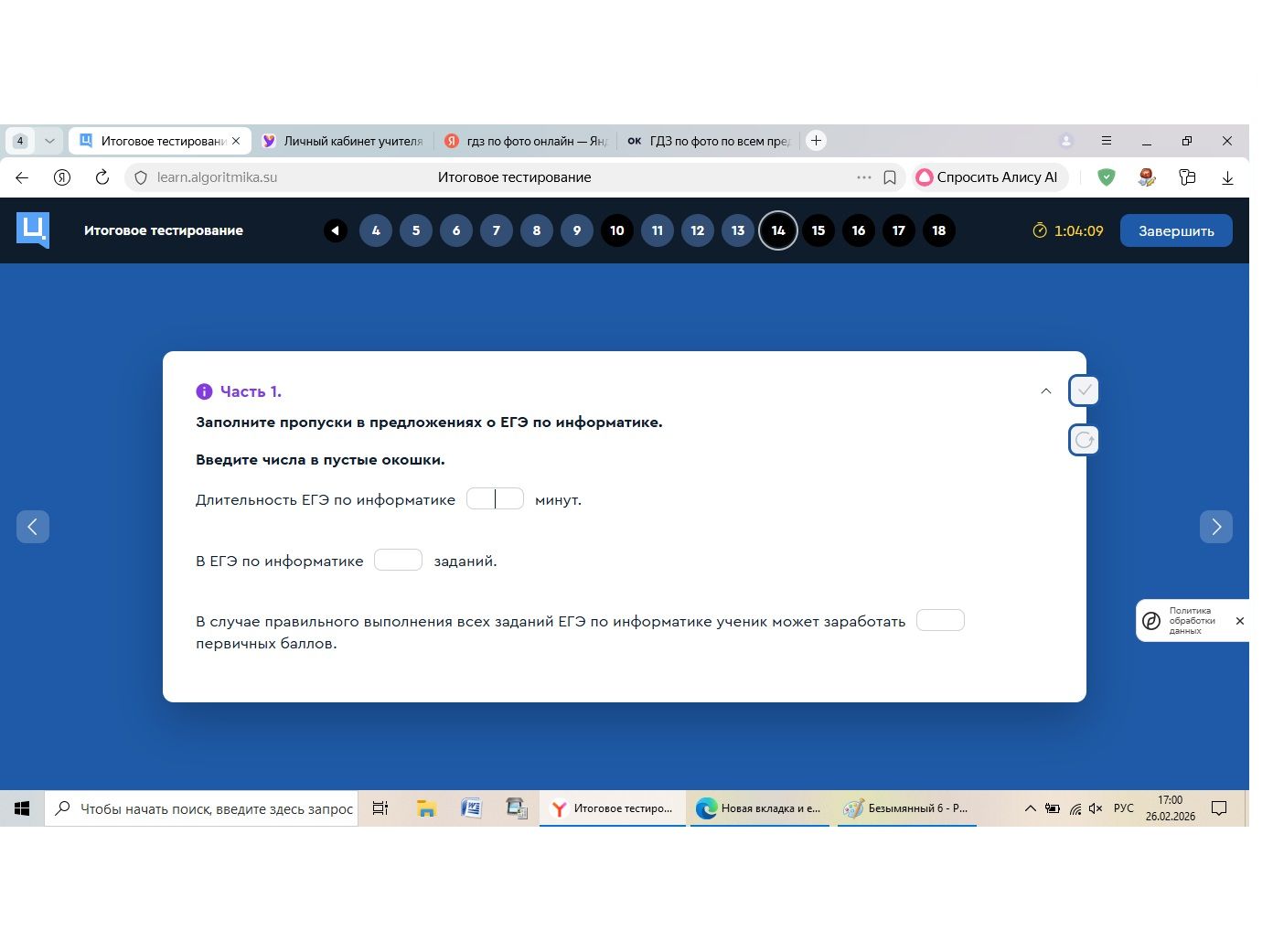The image size is (1273, 952).
Task: Jump to question 5
Action: click(x=416, y=230)
